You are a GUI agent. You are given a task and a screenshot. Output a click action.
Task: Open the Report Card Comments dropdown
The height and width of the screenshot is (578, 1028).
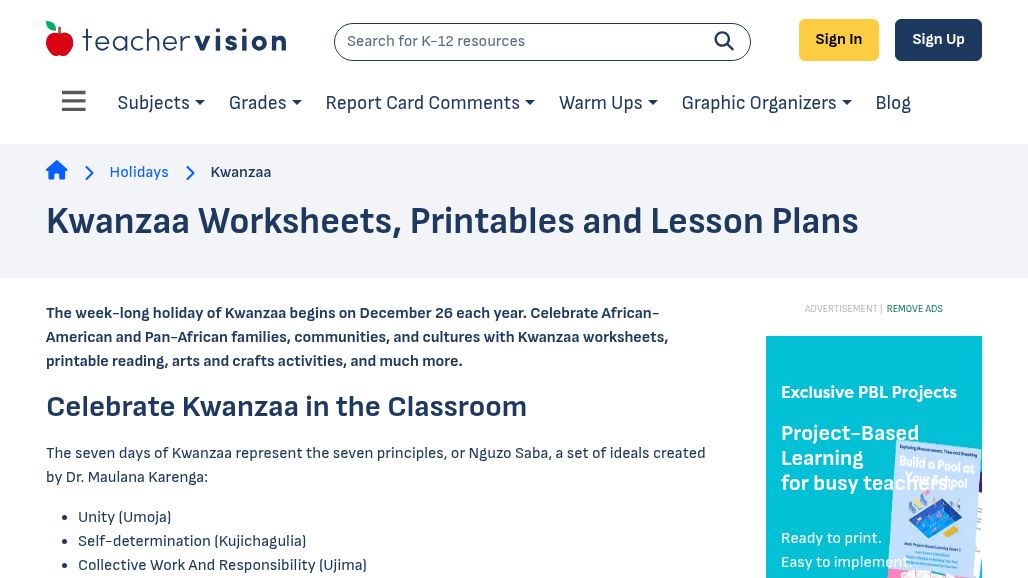(430, 103)
